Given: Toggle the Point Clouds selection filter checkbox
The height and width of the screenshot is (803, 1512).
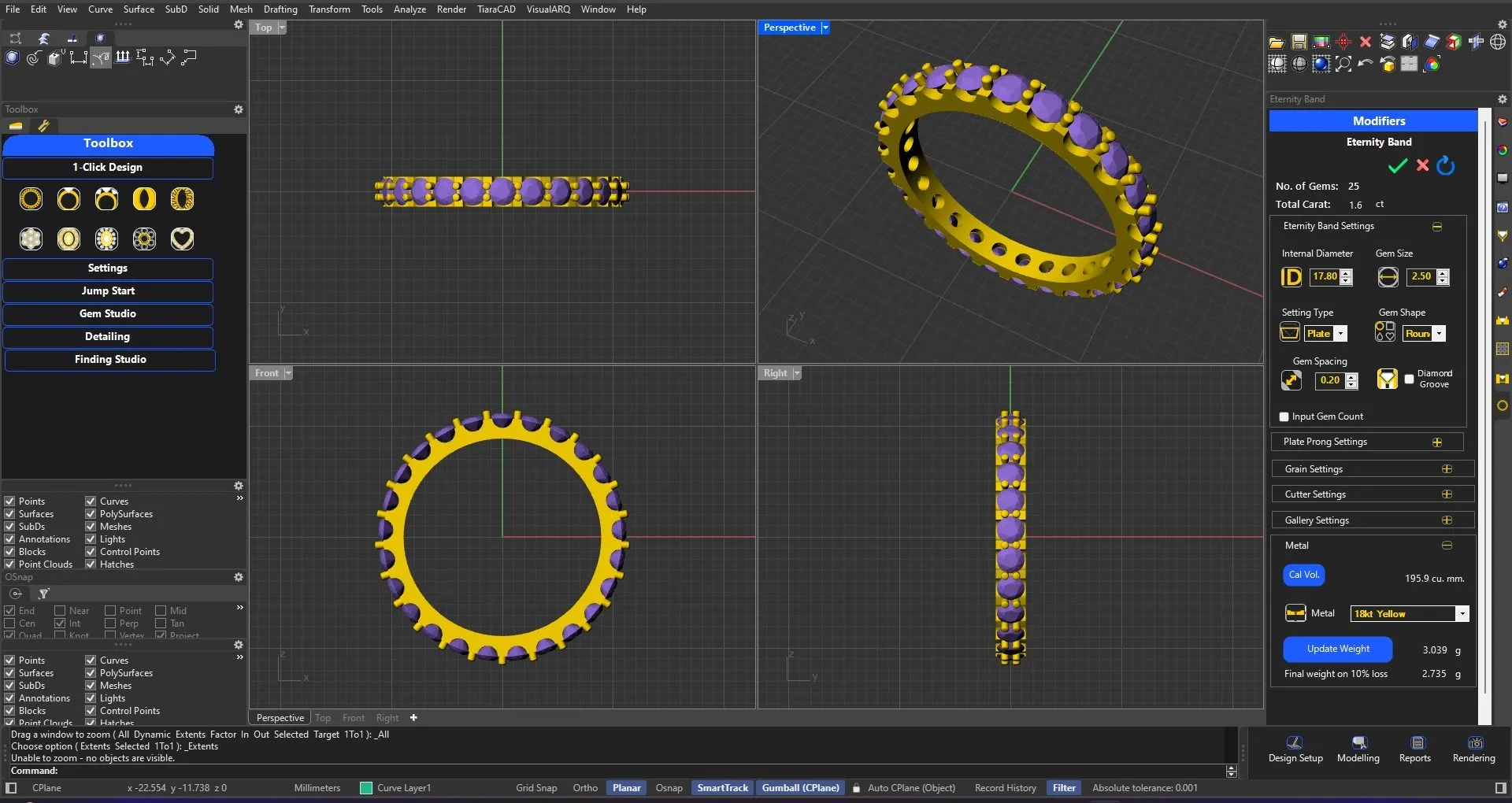Looking at the screenshot, I should click(x=10, y=564).
